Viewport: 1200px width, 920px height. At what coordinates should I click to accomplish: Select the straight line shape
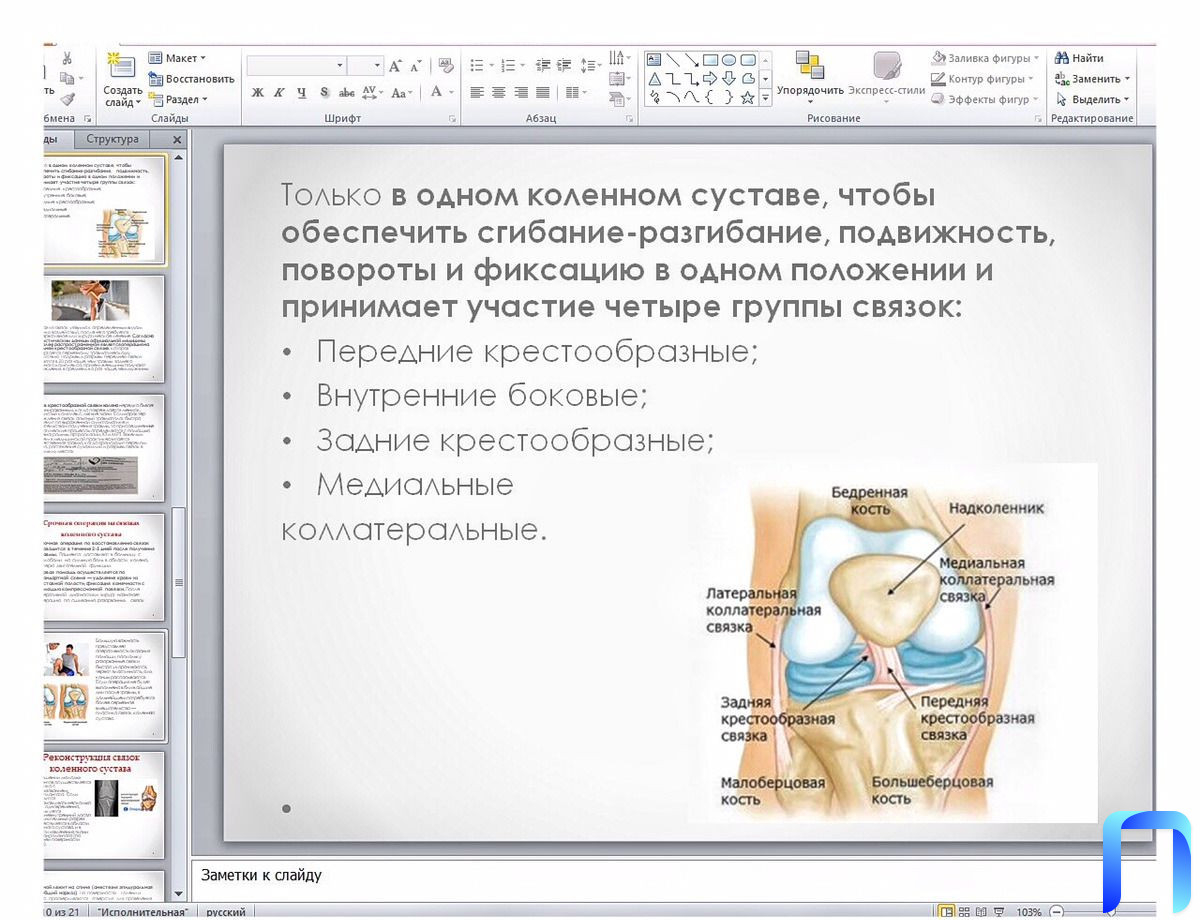click(x=673, y=59)
